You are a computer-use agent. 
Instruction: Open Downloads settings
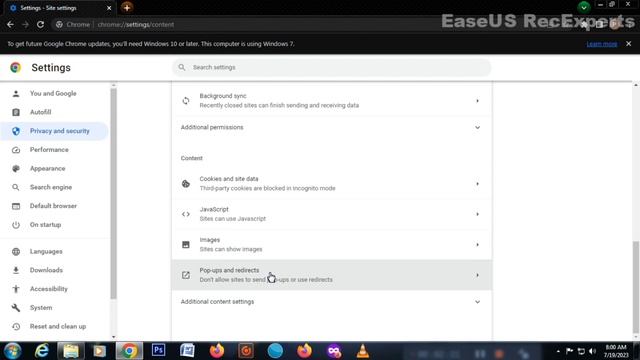point(46,270)
